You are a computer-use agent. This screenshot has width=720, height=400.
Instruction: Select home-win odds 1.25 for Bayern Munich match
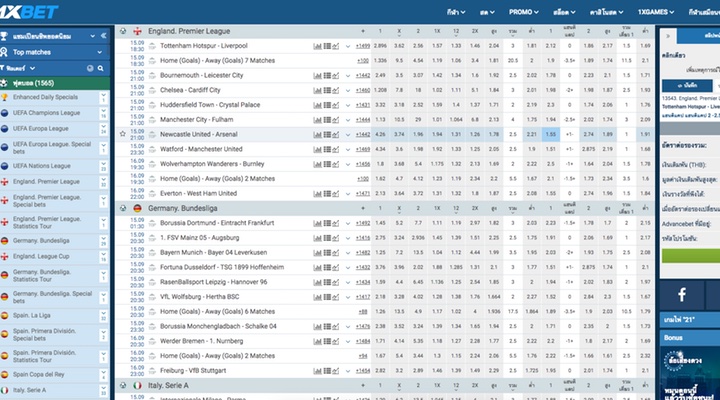coord(380,253)
